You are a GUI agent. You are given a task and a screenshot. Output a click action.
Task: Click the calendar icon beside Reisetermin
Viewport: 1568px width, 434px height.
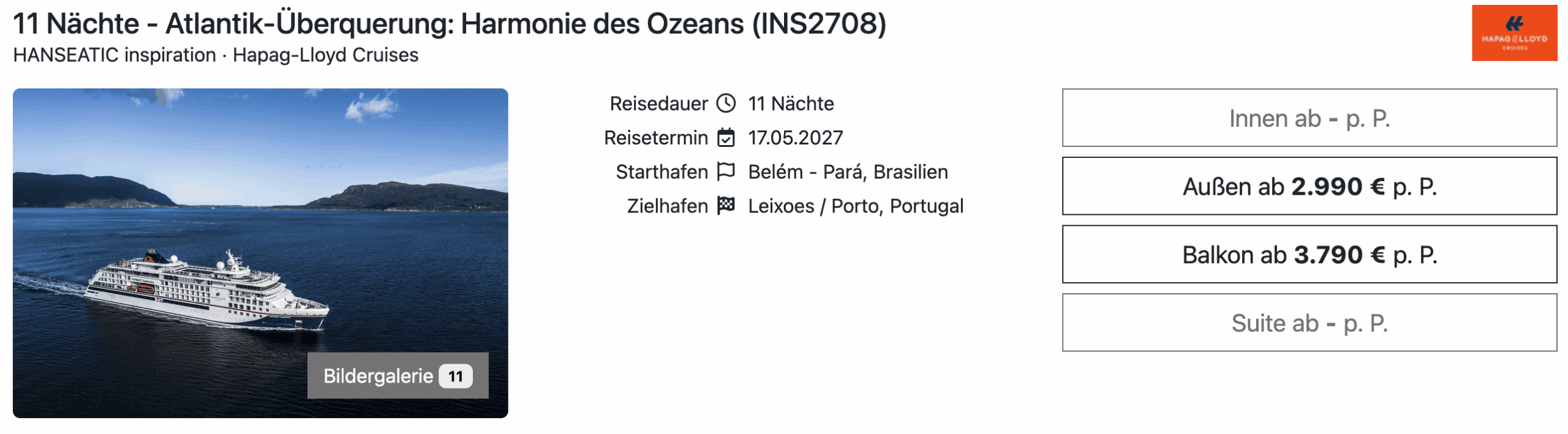(x=726, y=138)
